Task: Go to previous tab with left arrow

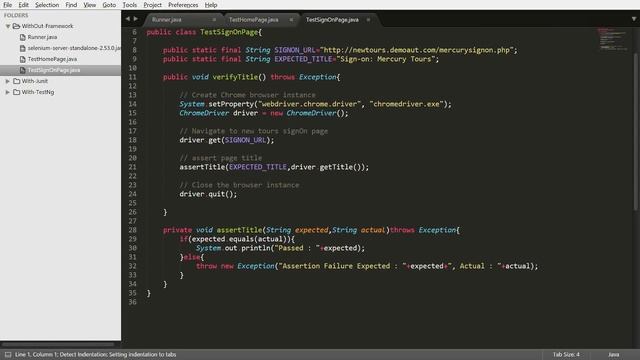Action: (x=128, y=19)
